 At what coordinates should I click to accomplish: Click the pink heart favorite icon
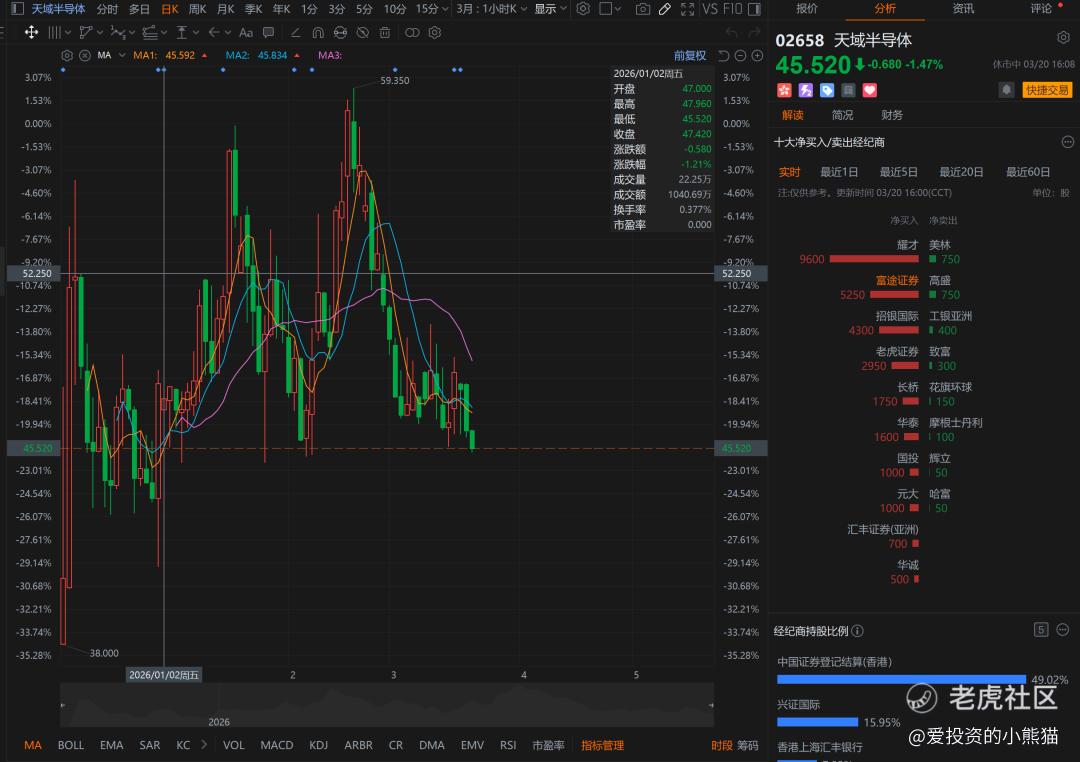coord(869,90)
